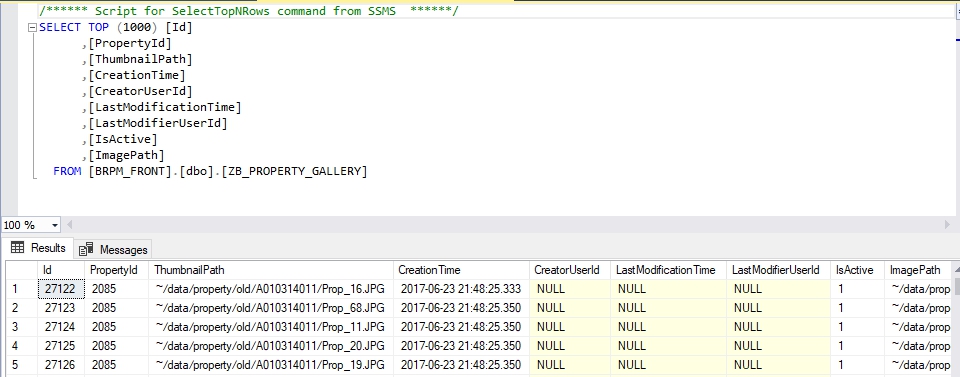
Task: Open the 100 % zoom dropdown
Action: [54, 225]
